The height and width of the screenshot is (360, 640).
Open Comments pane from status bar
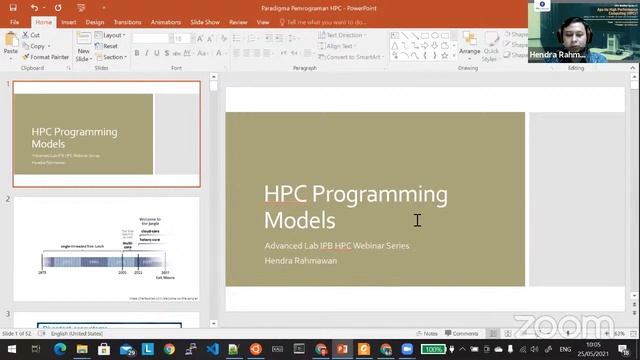coord(462,333)
